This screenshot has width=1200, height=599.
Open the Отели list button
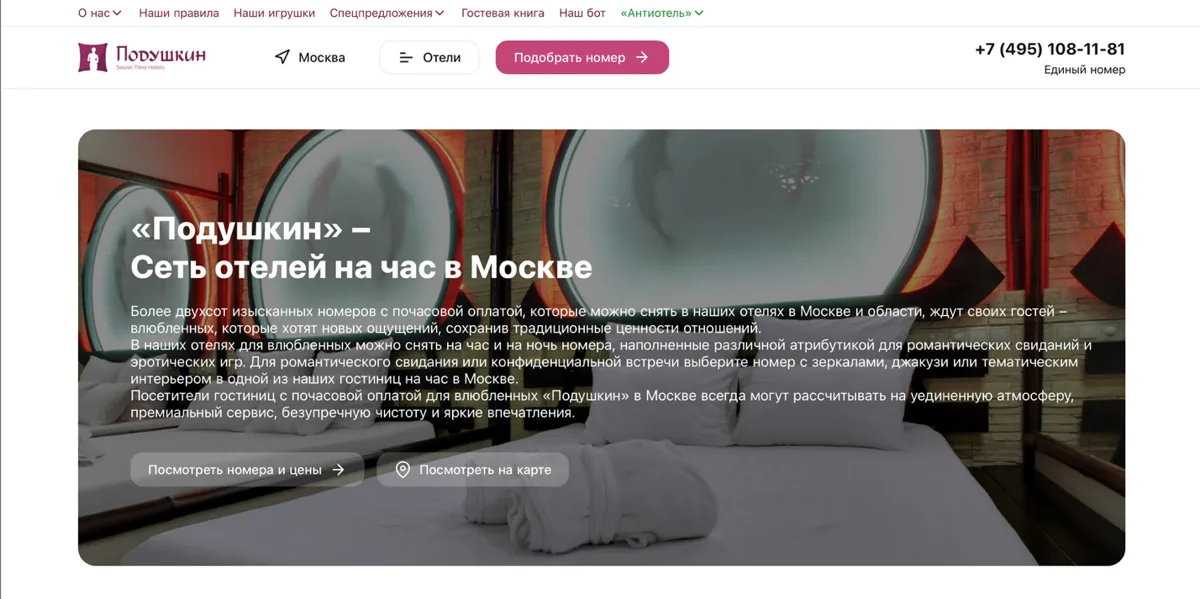pos(430,58)
